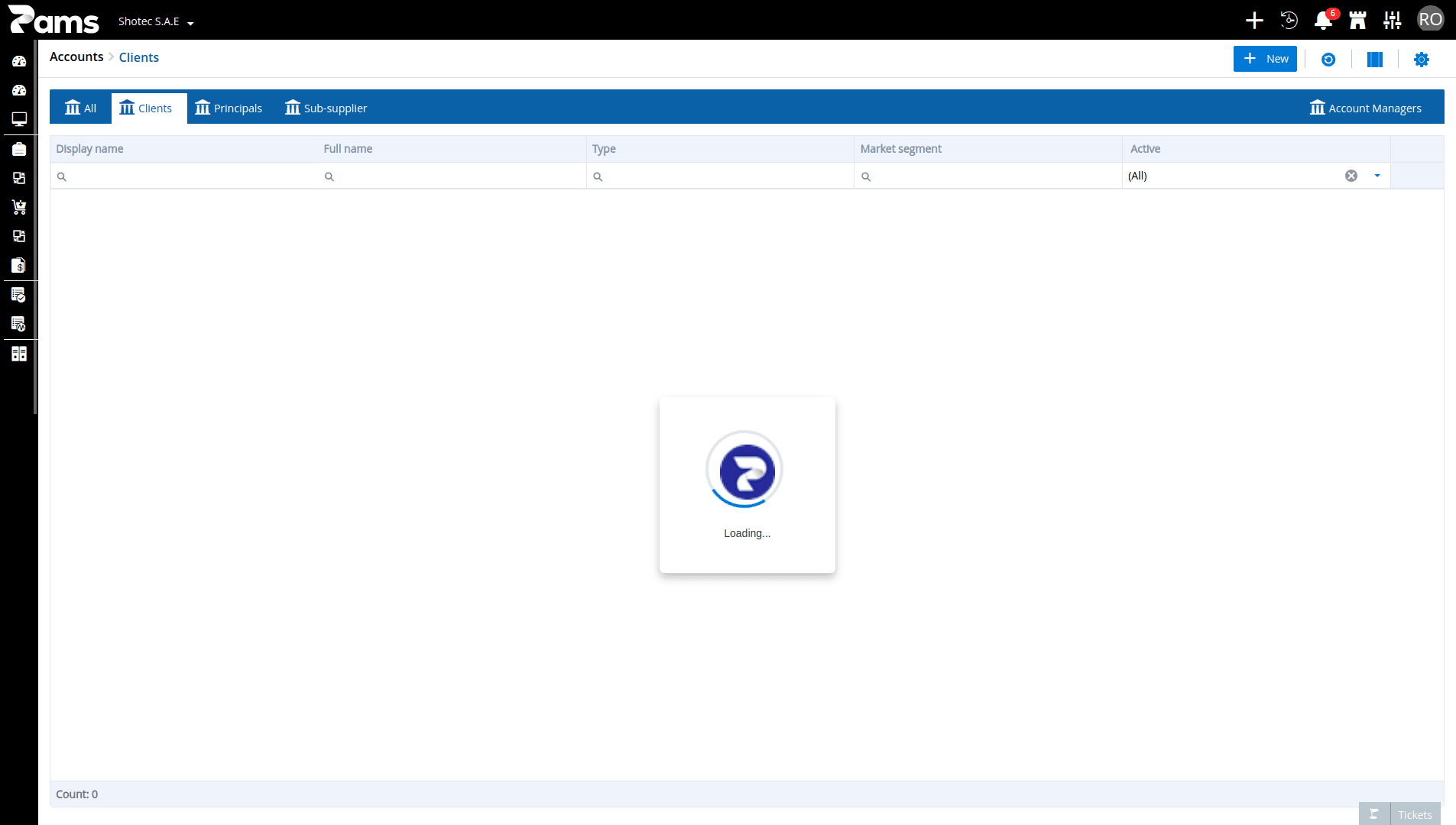The width and height of the screenshot is (1456, 825).
Task: Click the plus icon in top bar
Action: pos(1254,21)
